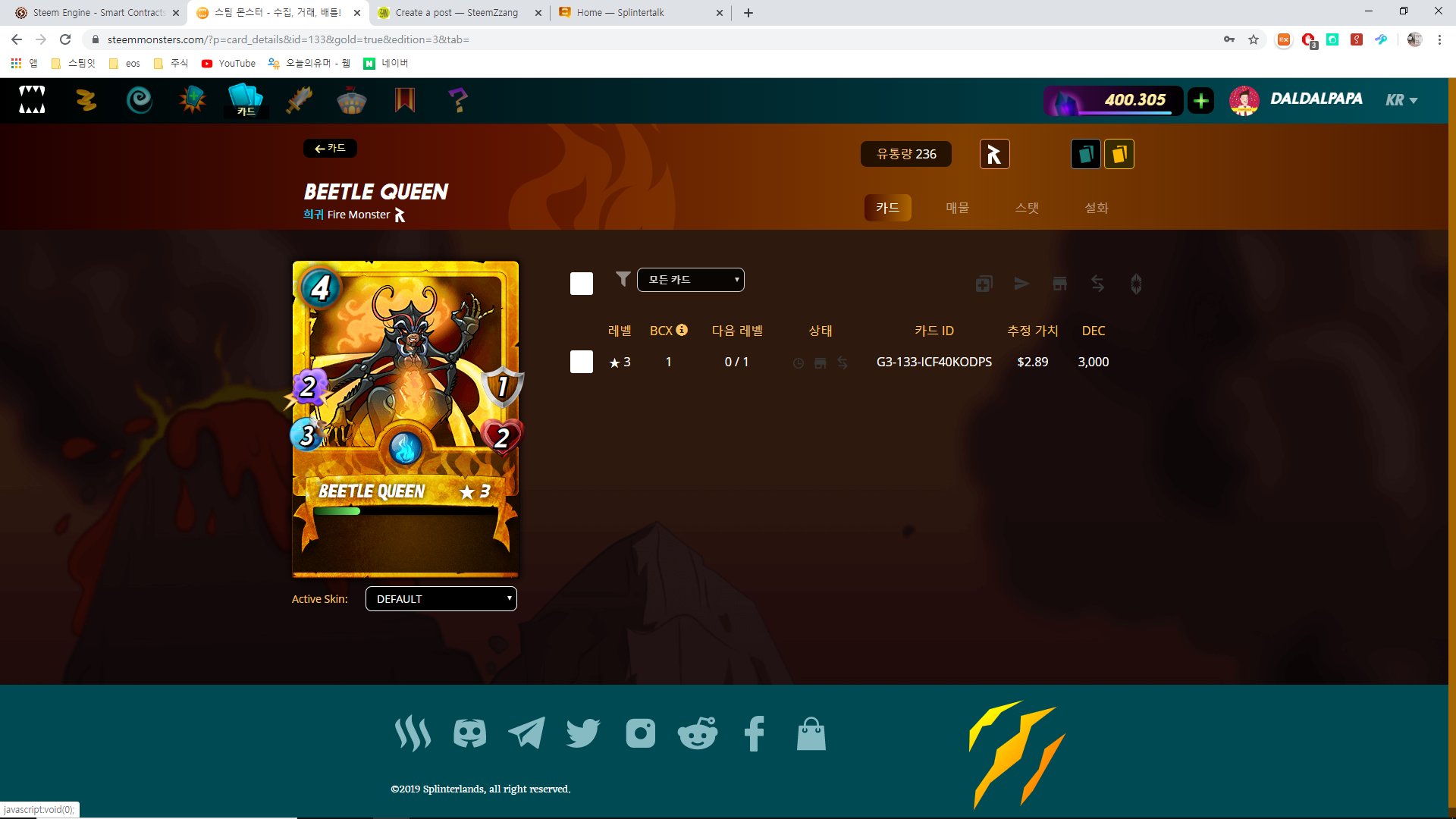Open the 모든 카드 filter dropdown
The width and height of the screenshot is (1456, 819).
pyautogui.click(x=690, y=279)
